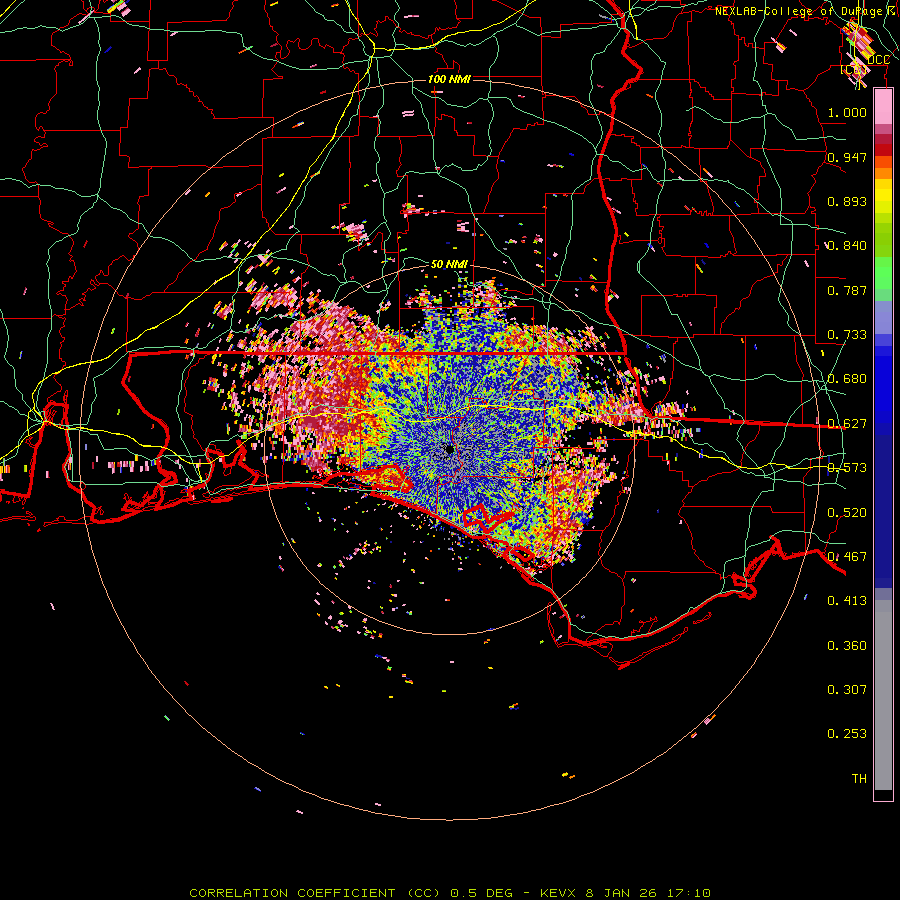
Task: Click the 0.360 legend value
Action: (847, 646)
